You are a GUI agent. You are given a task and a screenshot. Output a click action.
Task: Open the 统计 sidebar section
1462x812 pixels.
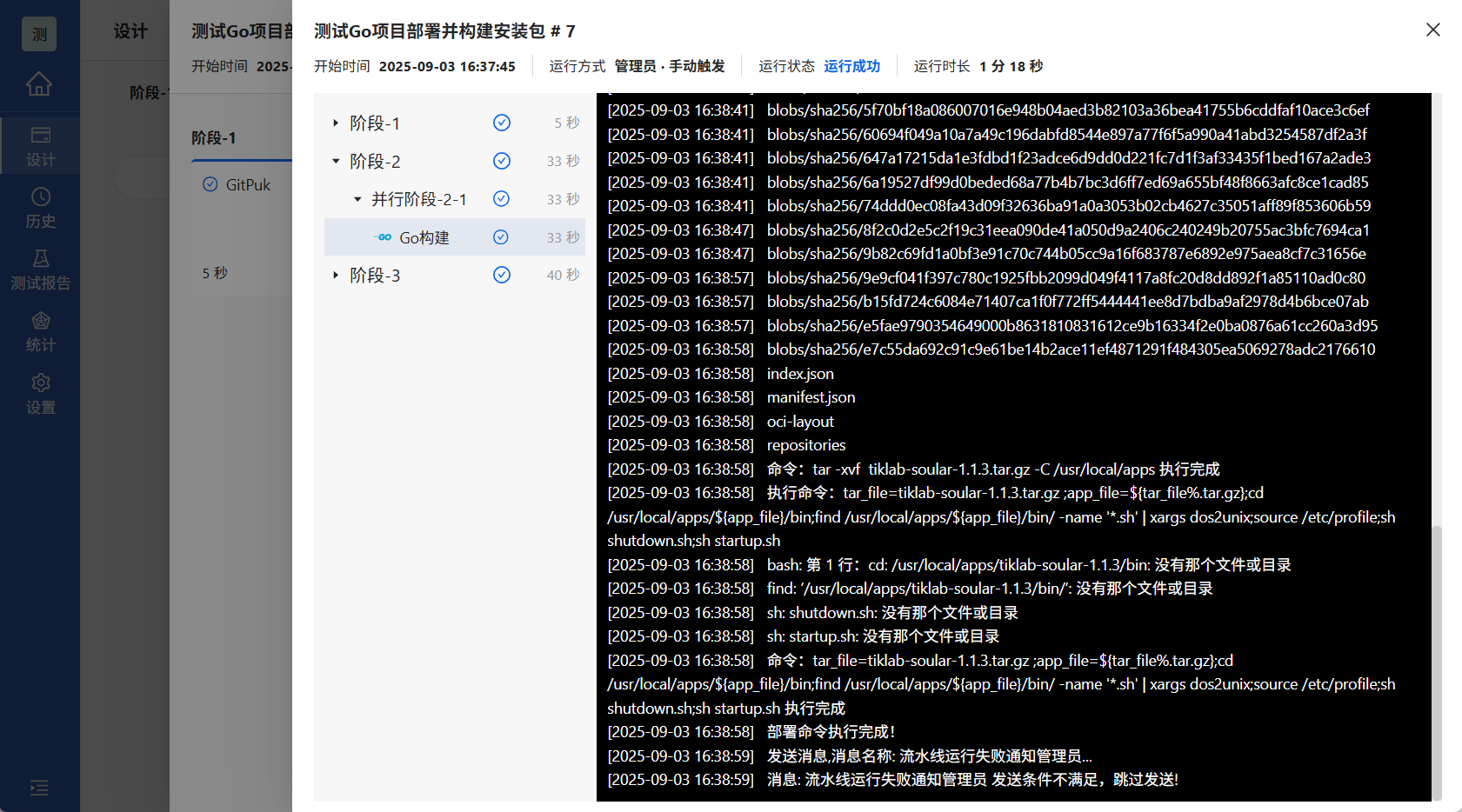tap(40, 332)
